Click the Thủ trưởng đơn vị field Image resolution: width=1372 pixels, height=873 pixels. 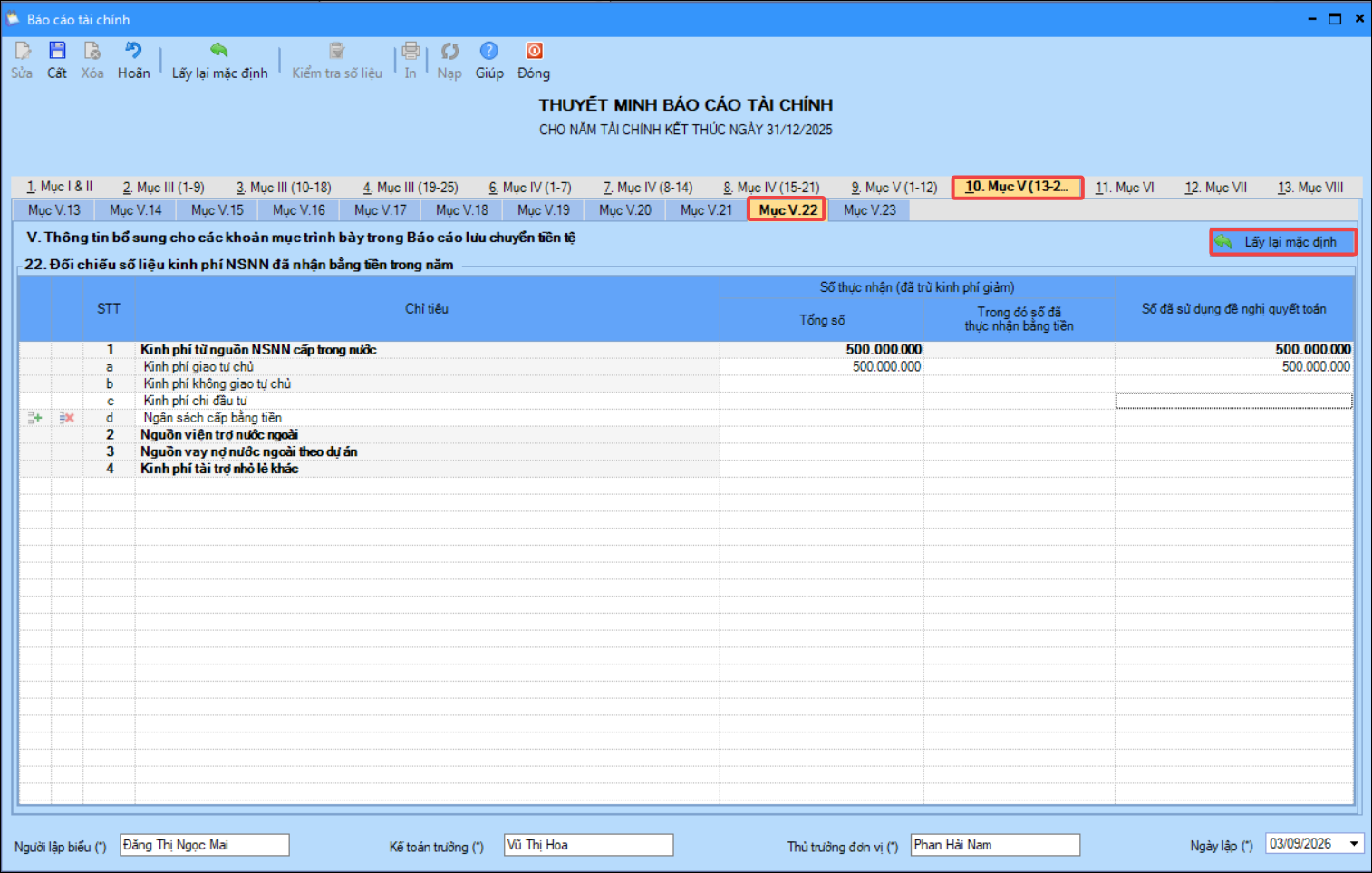tap(996, 845)
